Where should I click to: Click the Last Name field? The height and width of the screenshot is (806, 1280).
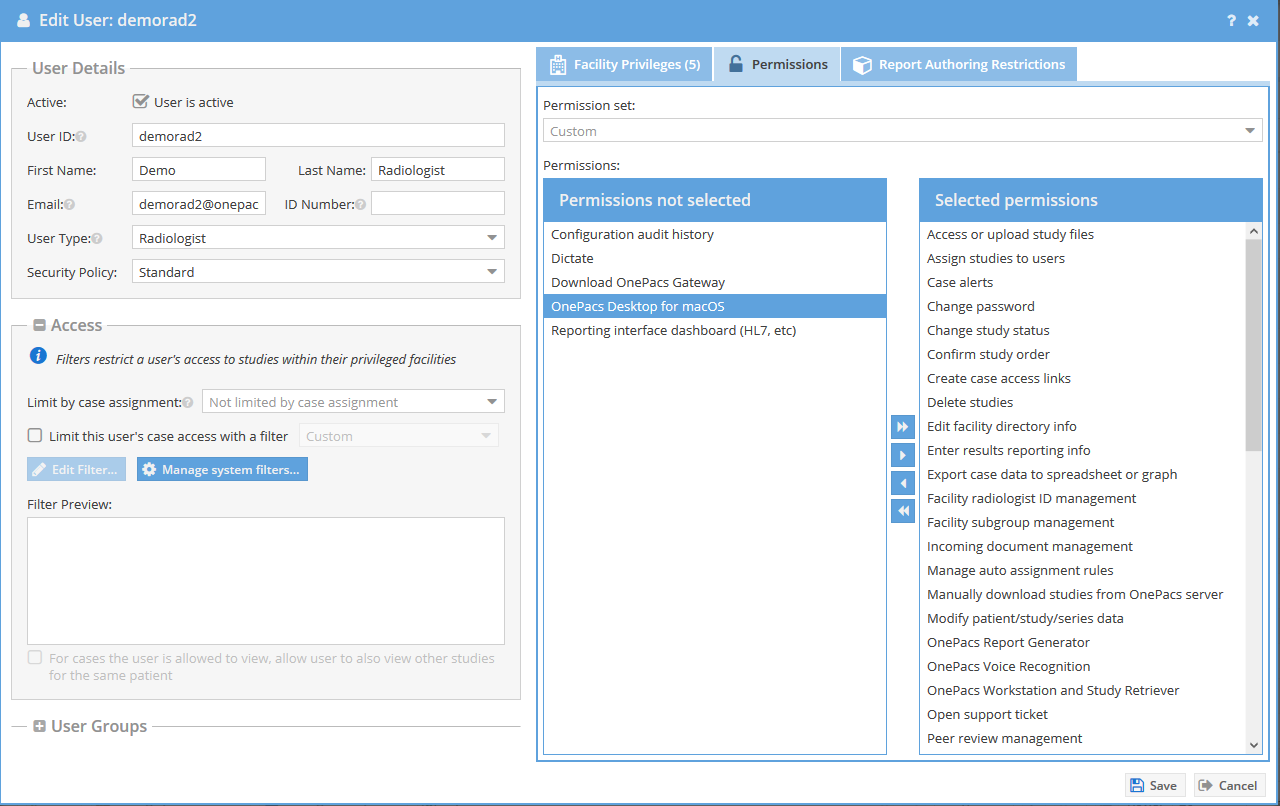[438, 170]
